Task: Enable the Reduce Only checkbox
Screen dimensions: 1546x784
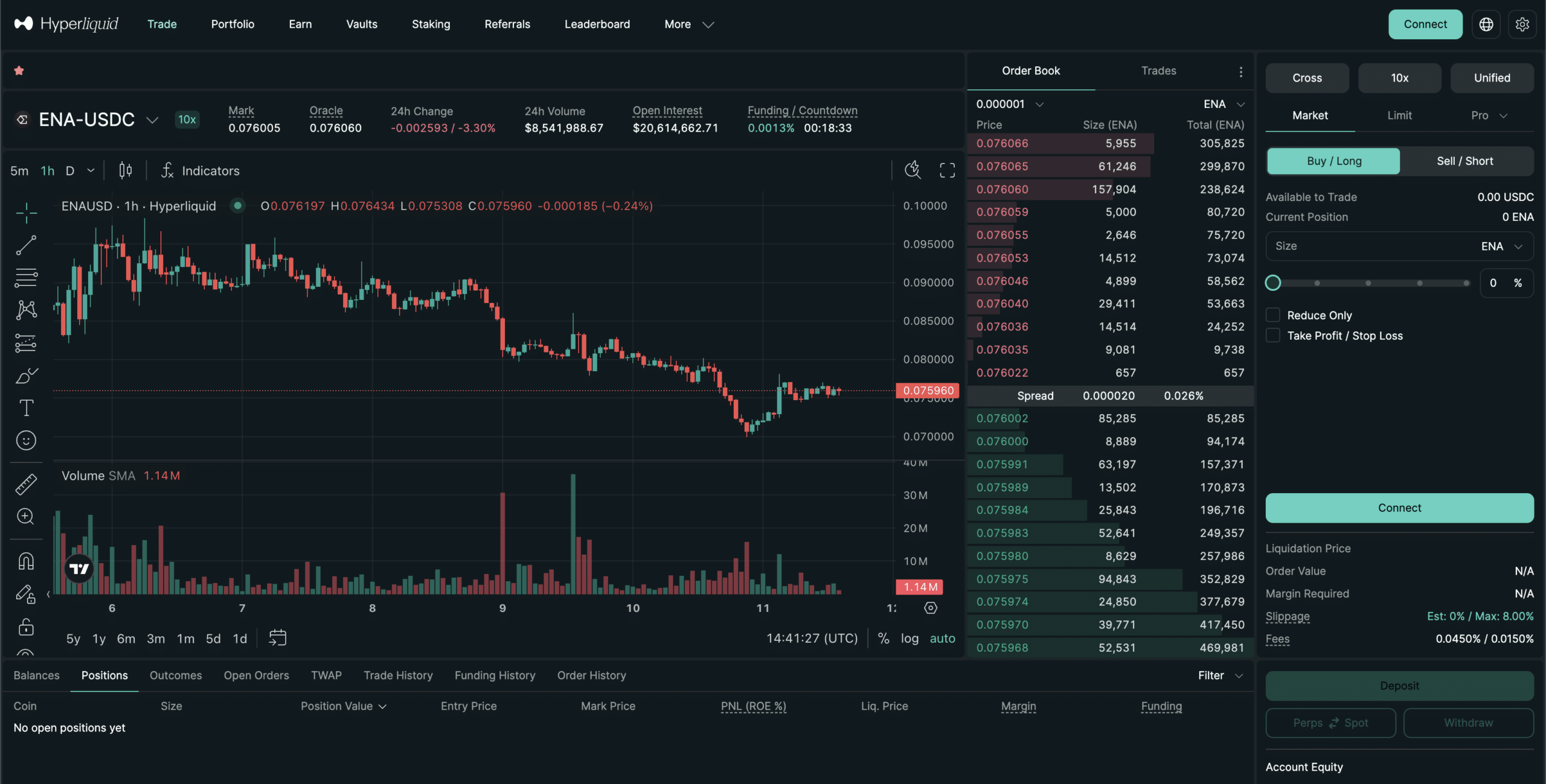Action: (x=1273, y=315)
